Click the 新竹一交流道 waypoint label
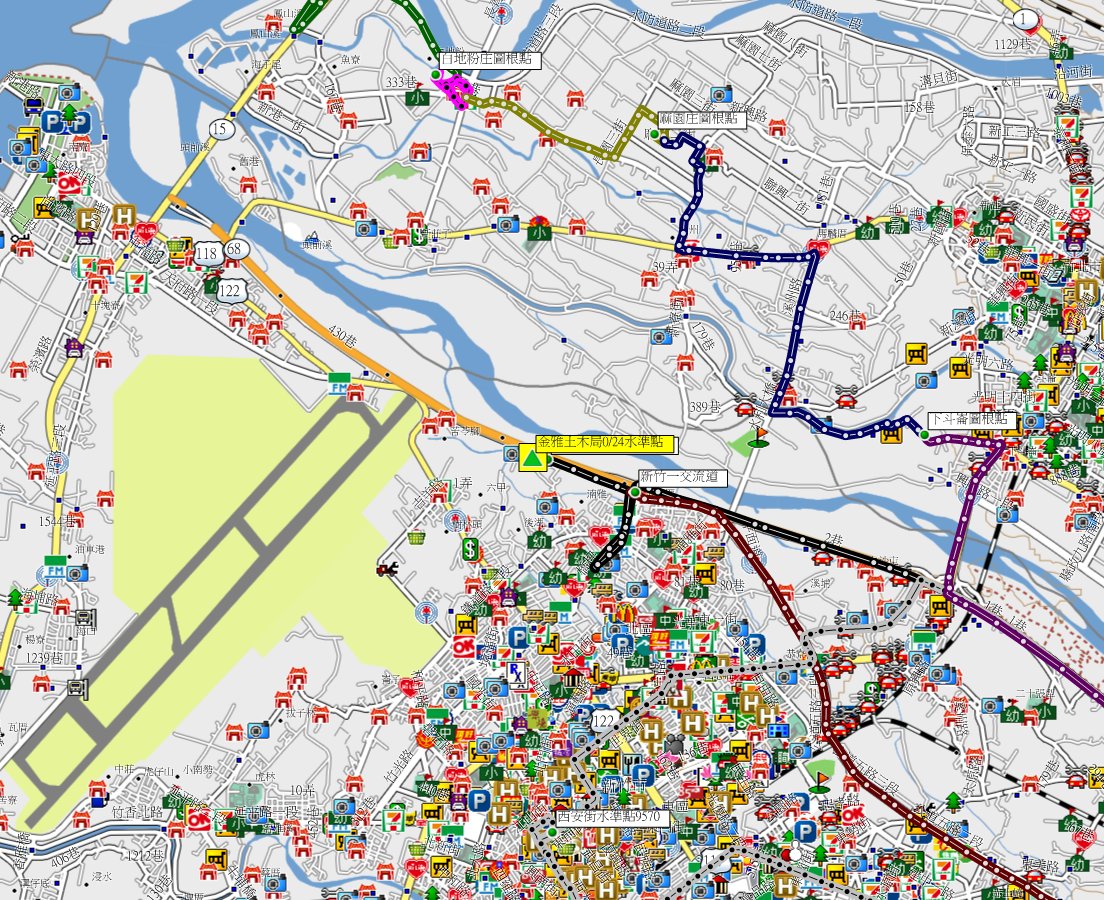The width and height of the screenshot is (1104, 900). (682, 478)
